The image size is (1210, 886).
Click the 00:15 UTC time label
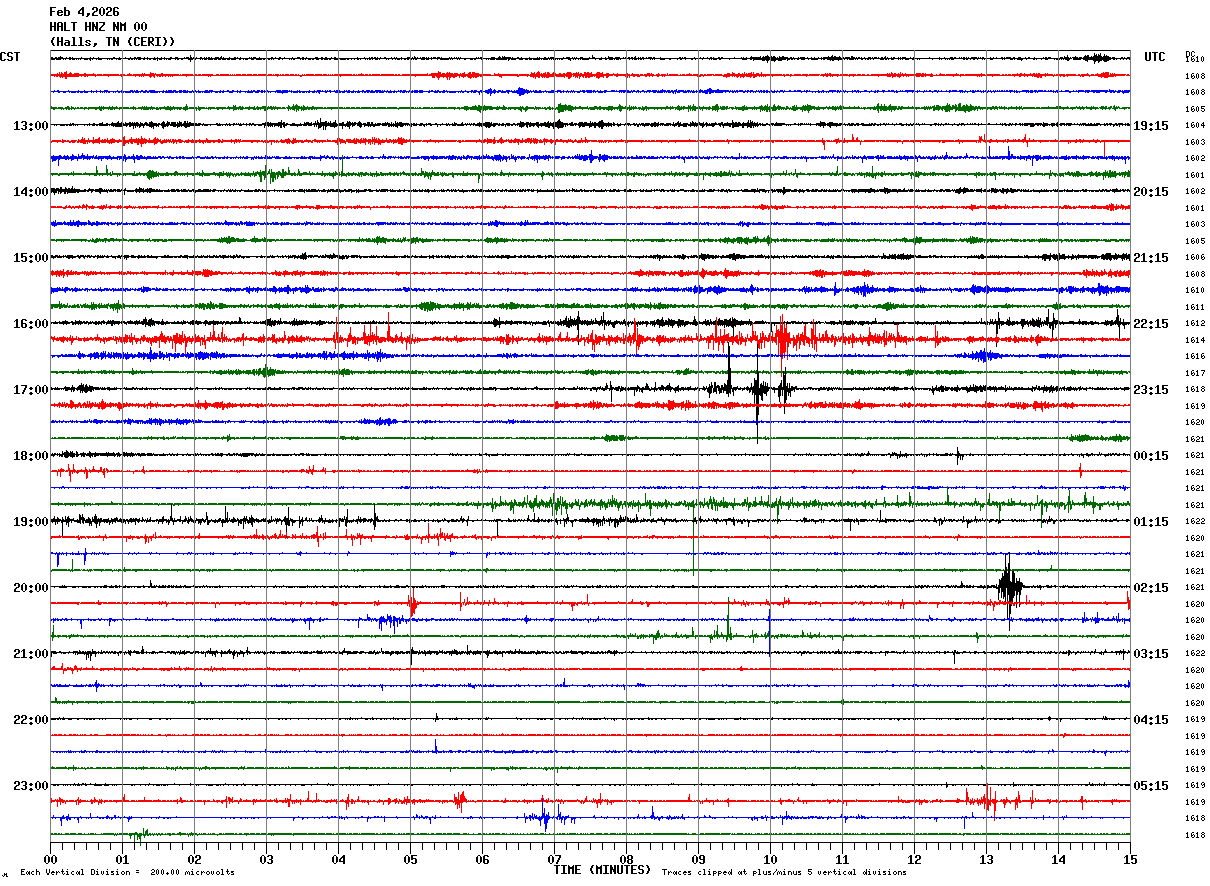1151,456
